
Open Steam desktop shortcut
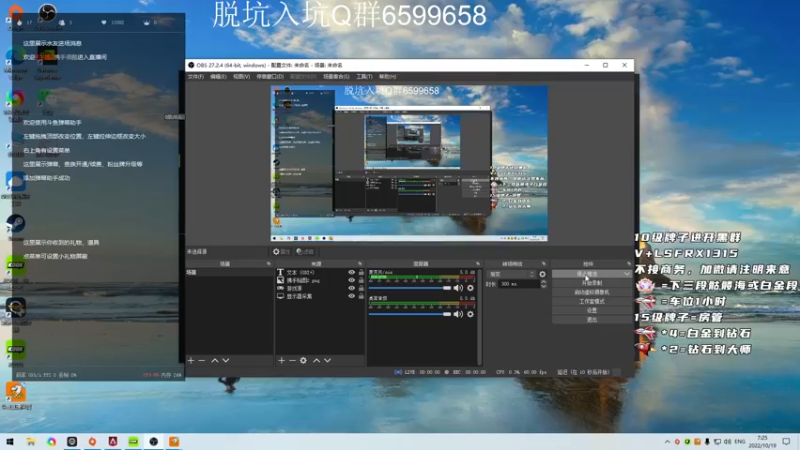pos(16,227)
